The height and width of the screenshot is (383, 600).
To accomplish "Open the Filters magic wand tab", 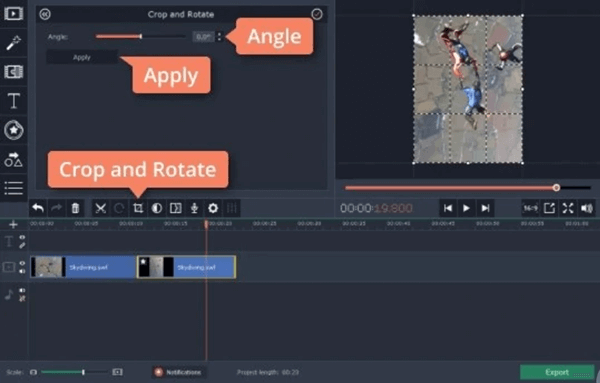I will tap(13, 42).
